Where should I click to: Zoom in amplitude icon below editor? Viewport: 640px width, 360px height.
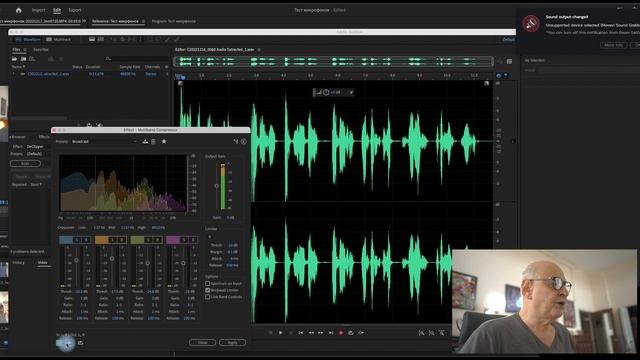(x=422, y=333)
